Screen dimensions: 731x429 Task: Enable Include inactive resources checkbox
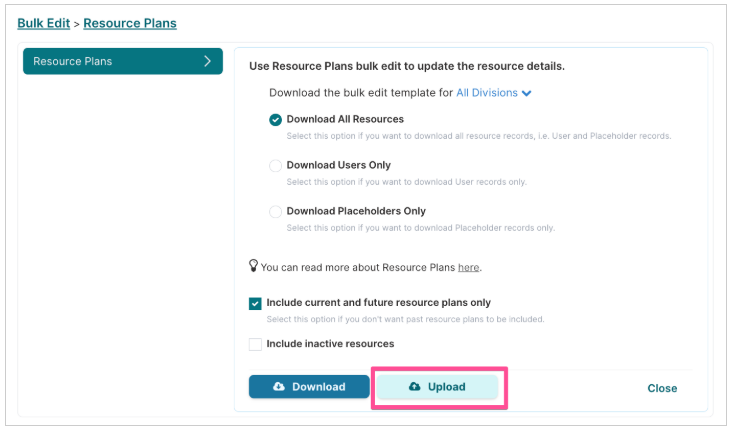click(x=255, y=345)
